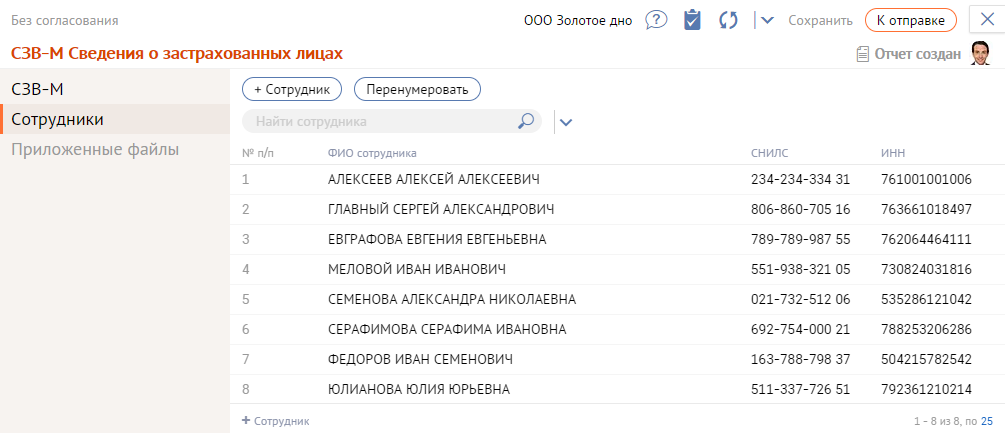Click the К отправке button

(911, 20)
